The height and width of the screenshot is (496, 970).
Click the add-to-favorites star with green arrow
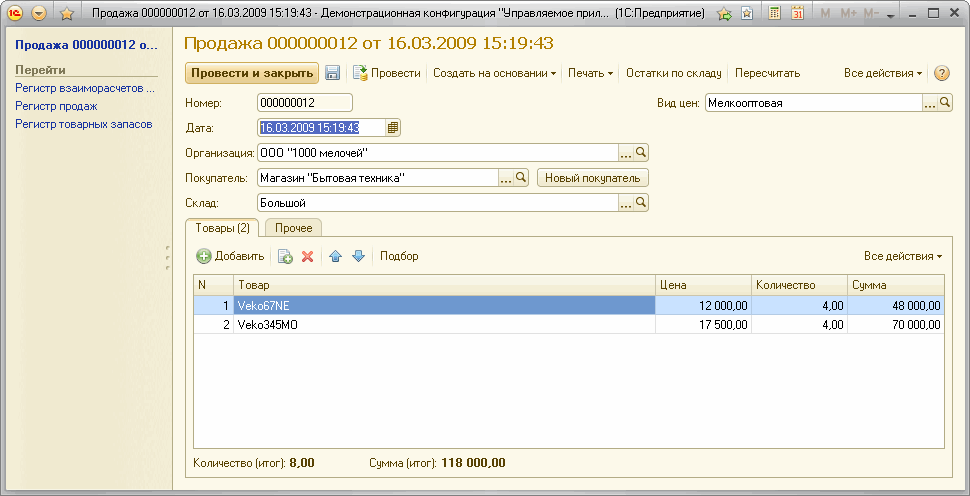click(724, 14)
